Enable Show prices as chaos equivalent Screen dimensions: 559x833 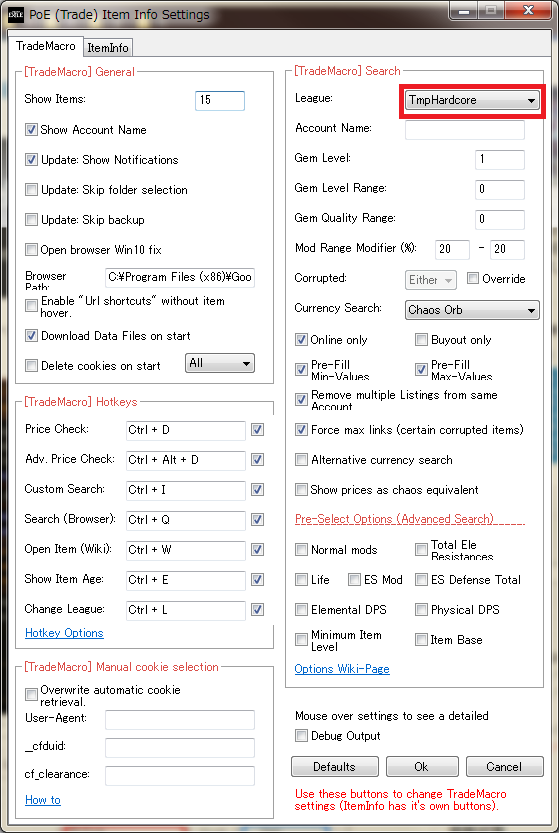(x=301, y=489)
